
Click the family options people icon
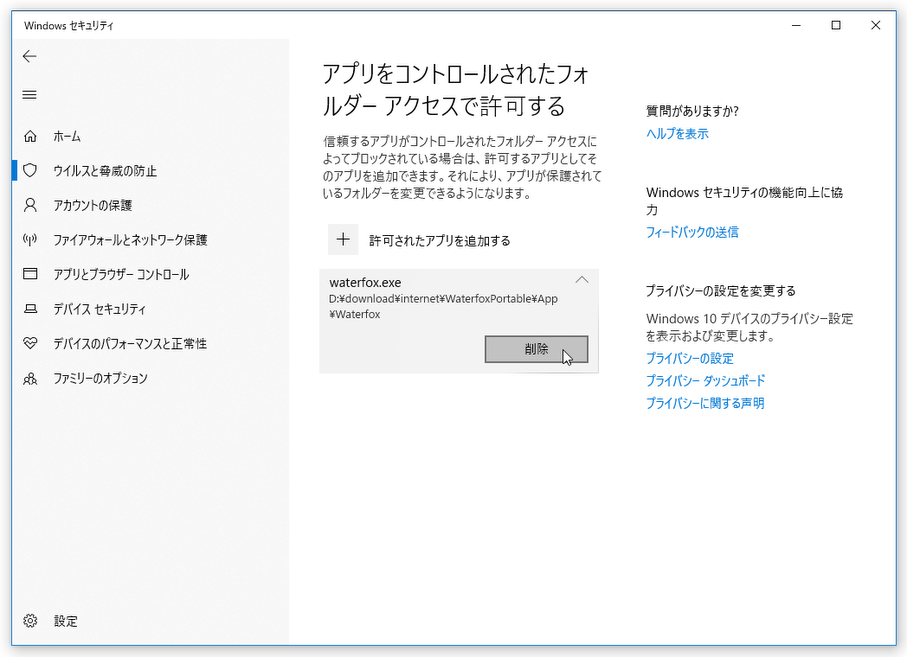[x=30, y=378]
